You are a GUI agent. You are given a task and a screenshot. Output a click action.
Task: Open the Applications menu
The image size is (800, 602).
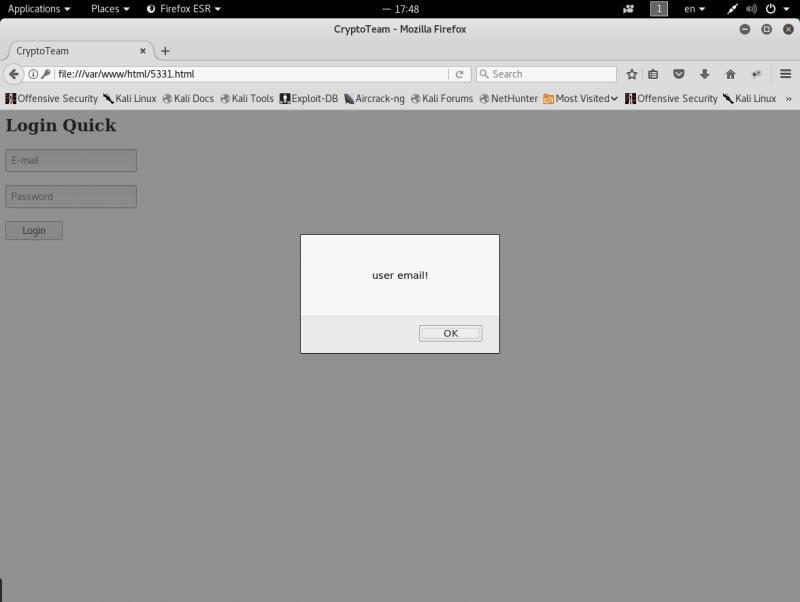39,9
